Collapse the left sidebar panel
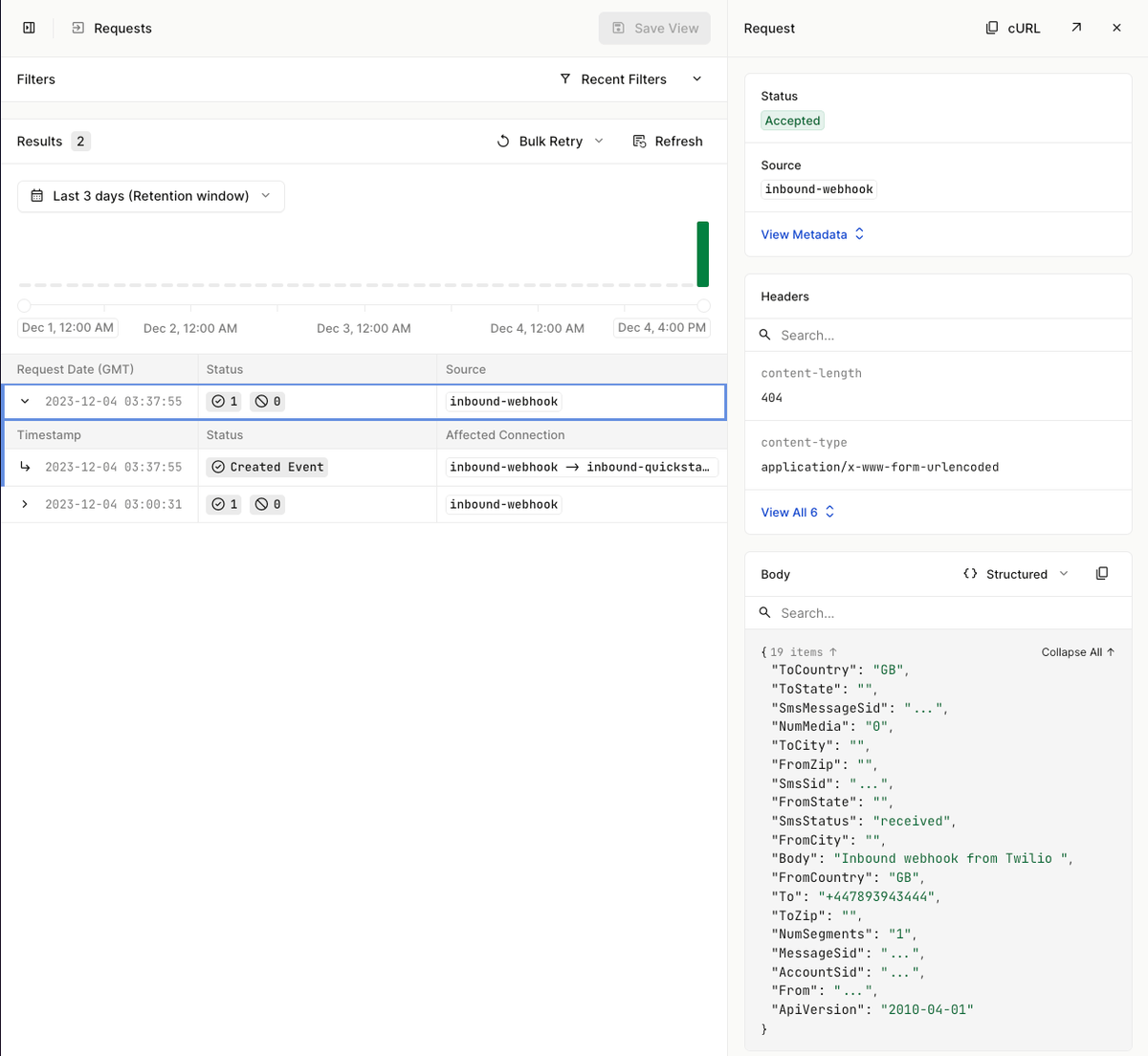Image resolution: width=1148 pixels, height=1056 pixels. click(29, 27)
